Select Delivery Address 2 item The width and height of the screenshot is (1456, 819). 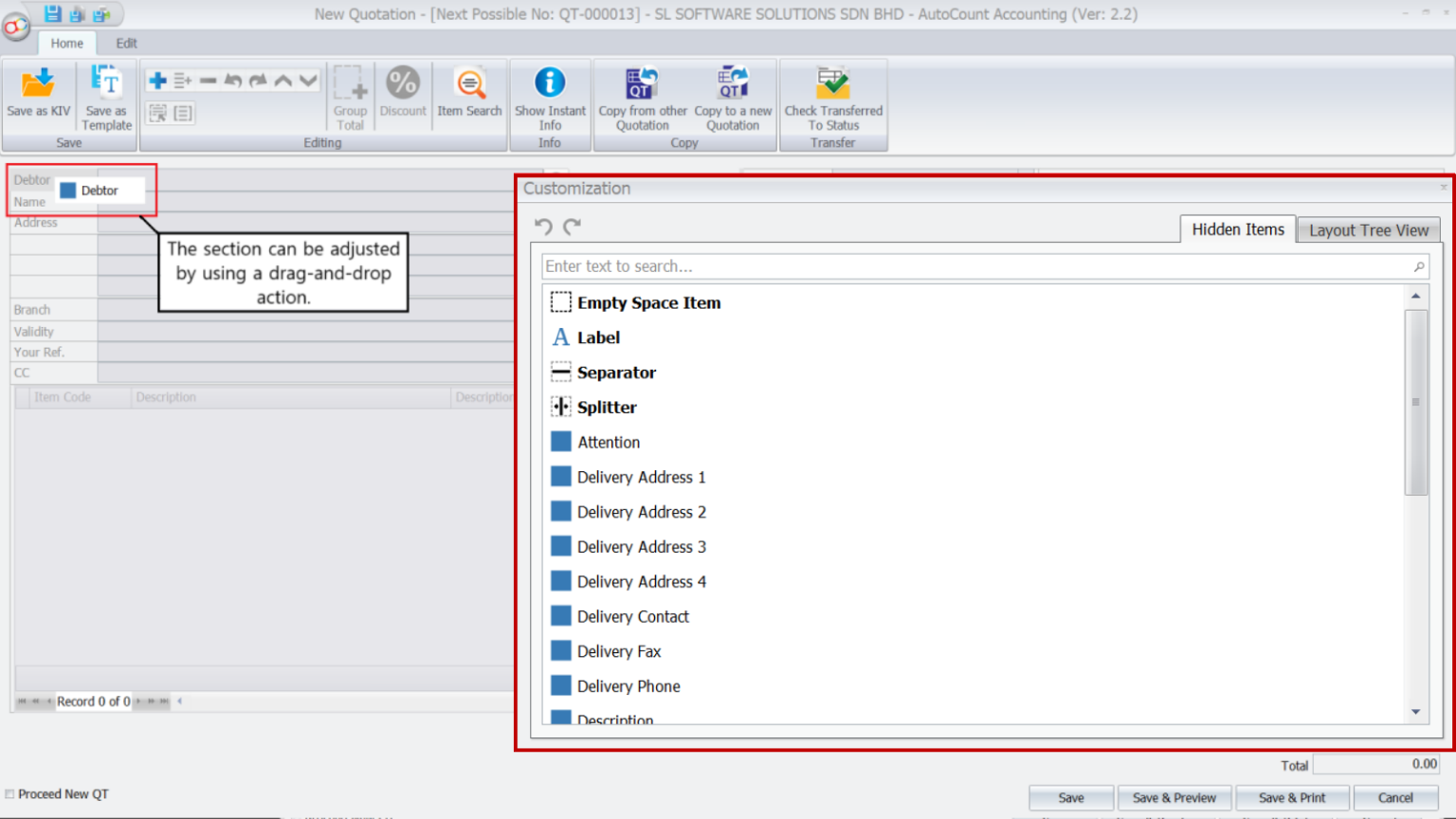point(628,512)
